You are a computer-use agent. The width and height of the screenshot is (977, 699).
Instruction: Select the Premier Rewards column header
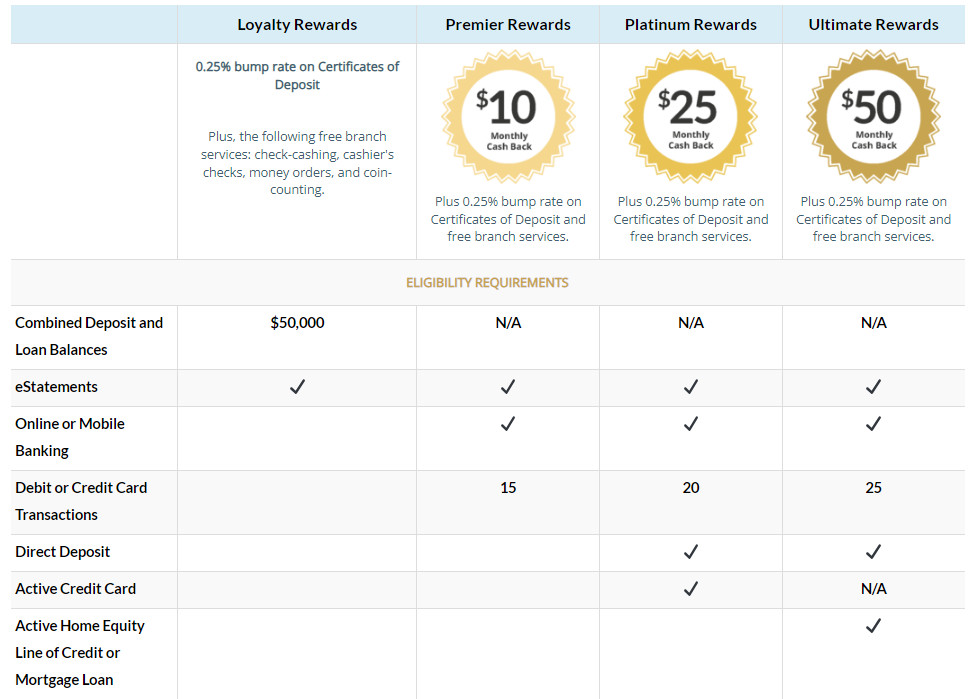(508, 25)
